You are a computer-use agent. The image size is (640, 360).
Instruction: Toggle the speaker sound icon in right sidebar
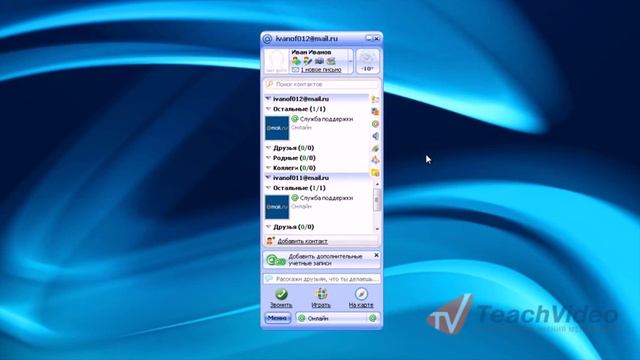pyautogui.click(x=375, y=136)
